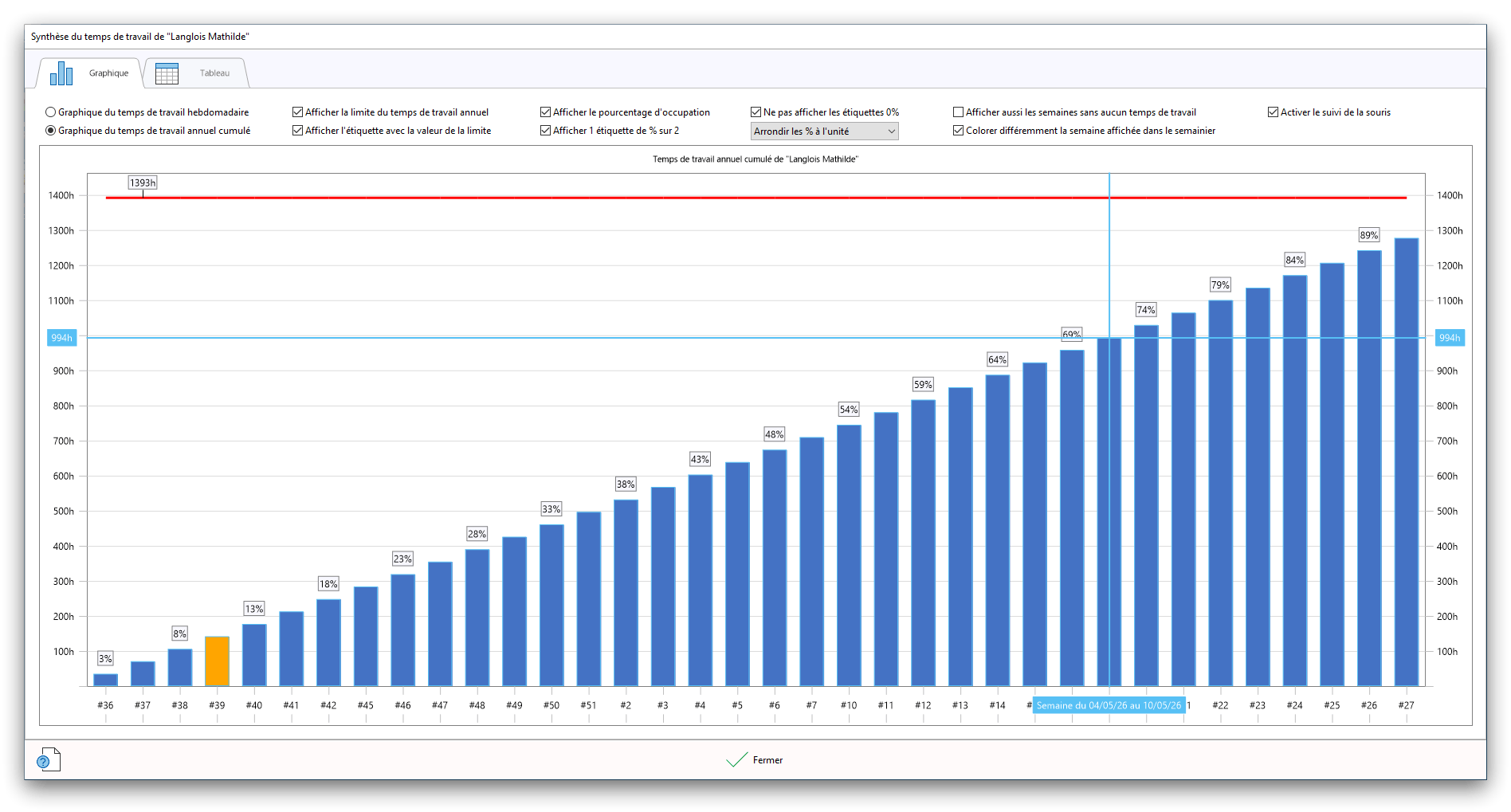
Task: Click the bar chart icon on Graphique tab
Action: (61, 73)
